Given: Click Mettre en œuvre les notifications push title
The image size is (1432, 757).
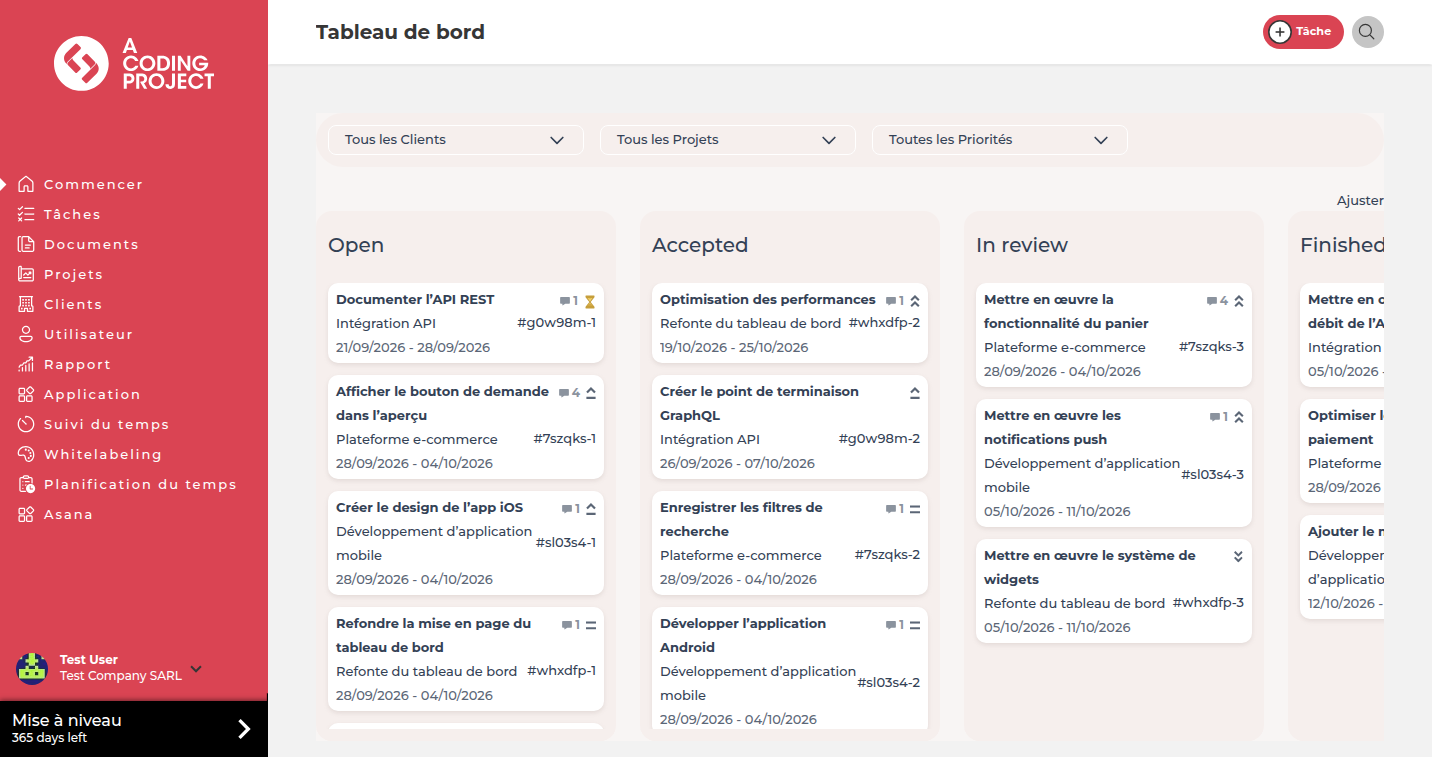Looking at the screenshot, I should [x=1052, y=427].
